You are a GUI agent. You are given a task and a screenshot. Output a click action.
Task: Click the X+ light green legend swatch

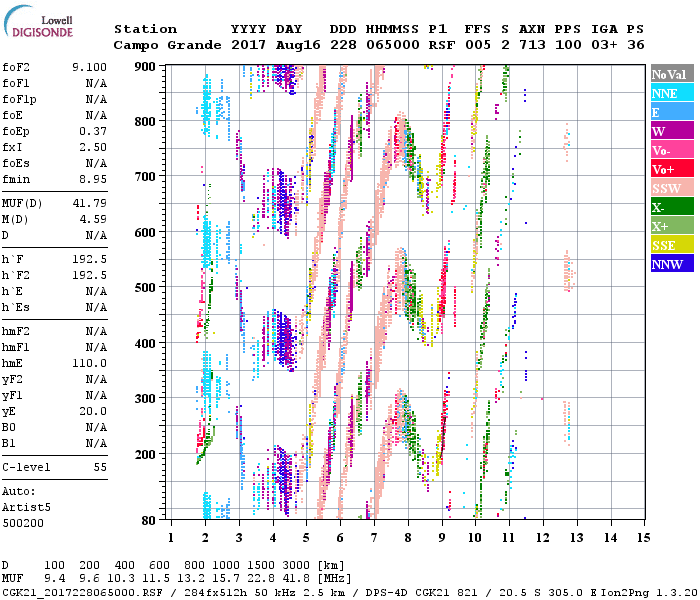pyautogui.click(x=669, y=226)
